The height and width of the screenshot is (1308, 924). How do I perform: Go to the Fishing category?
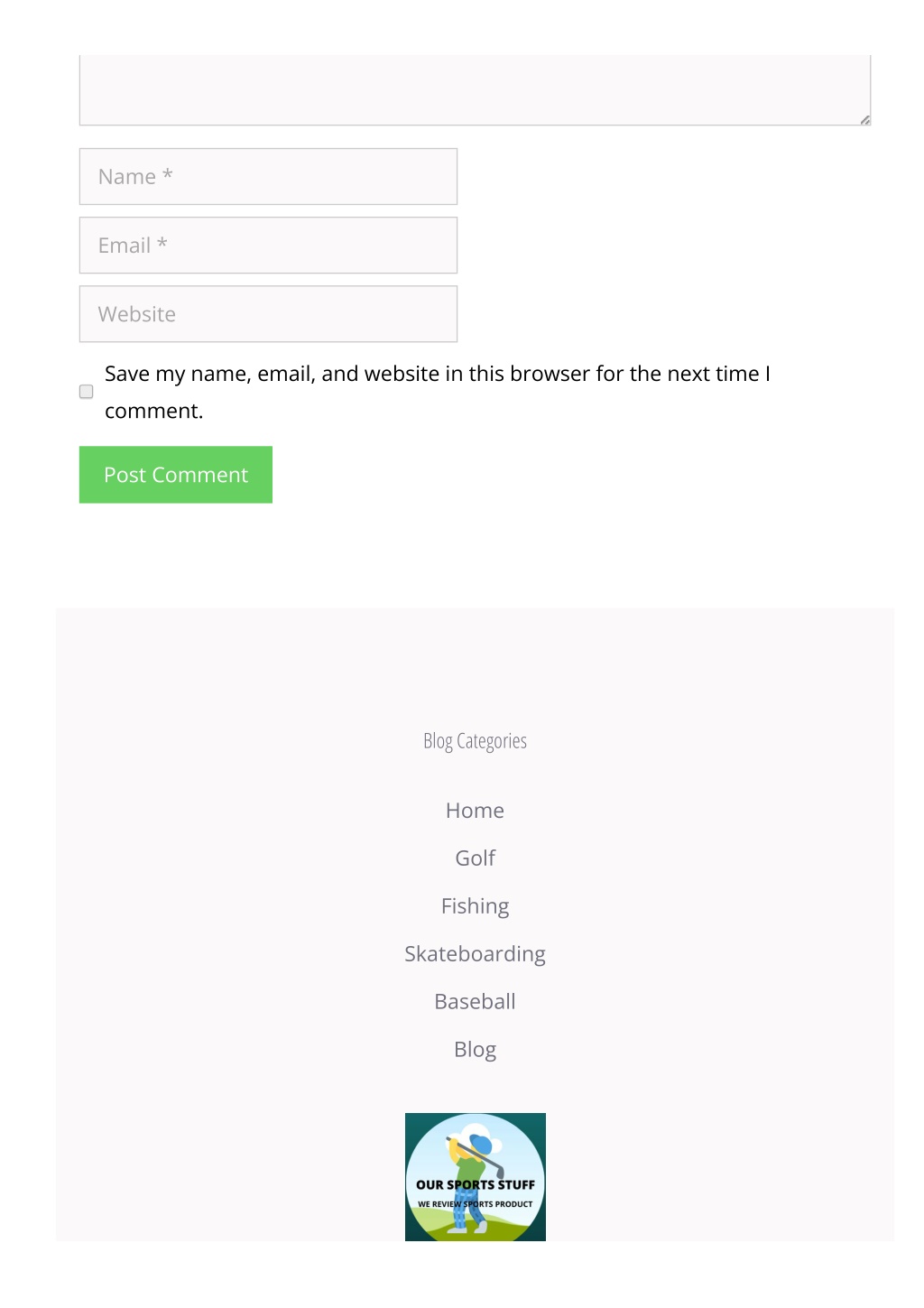pos(475,906)
